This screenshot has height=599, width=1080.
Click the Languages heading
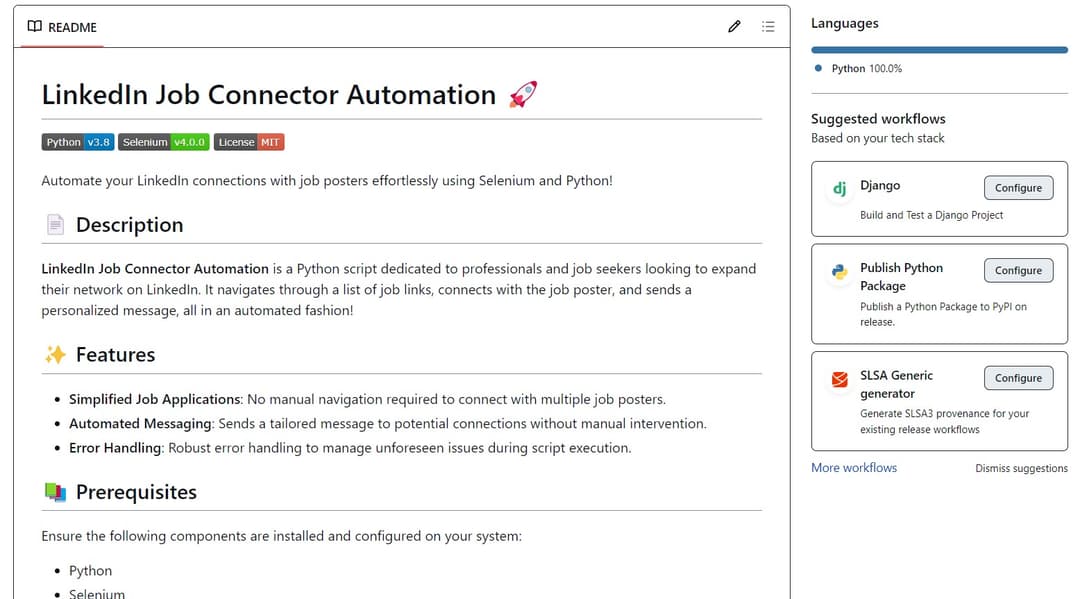(844, 23)
